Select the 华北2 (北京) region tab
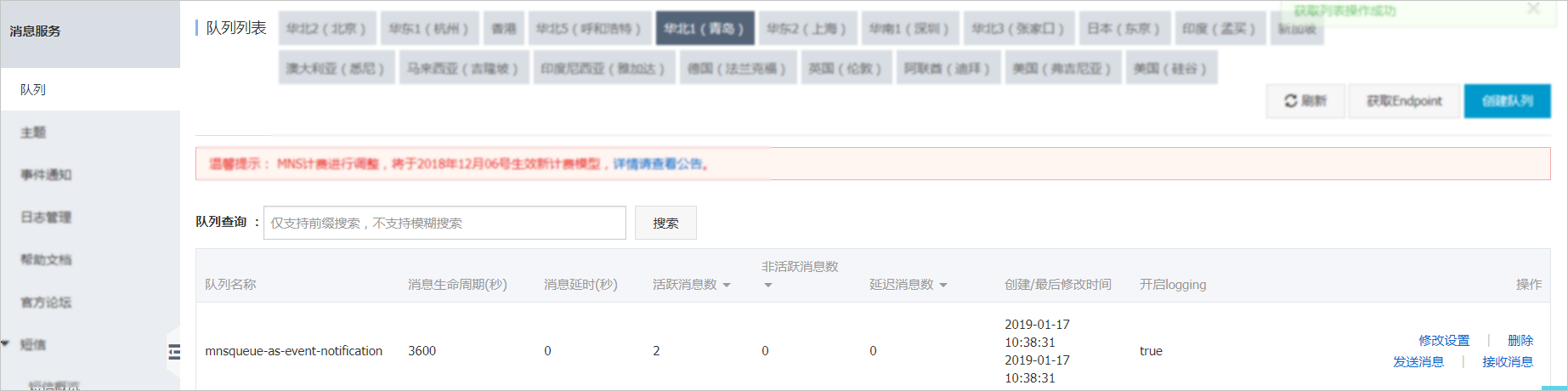Image resolution: width=1568 pixels, height=391 pixels. (326, 28)
